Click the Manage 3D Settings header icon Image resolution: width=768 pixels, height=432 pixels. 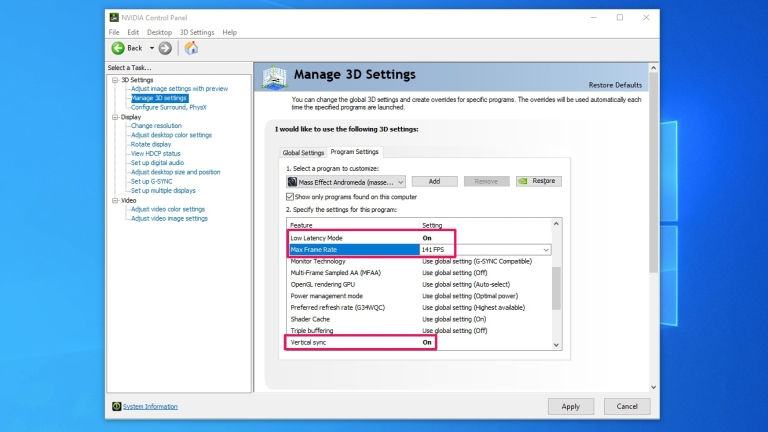pyautogui.click(x=274, y=77)
